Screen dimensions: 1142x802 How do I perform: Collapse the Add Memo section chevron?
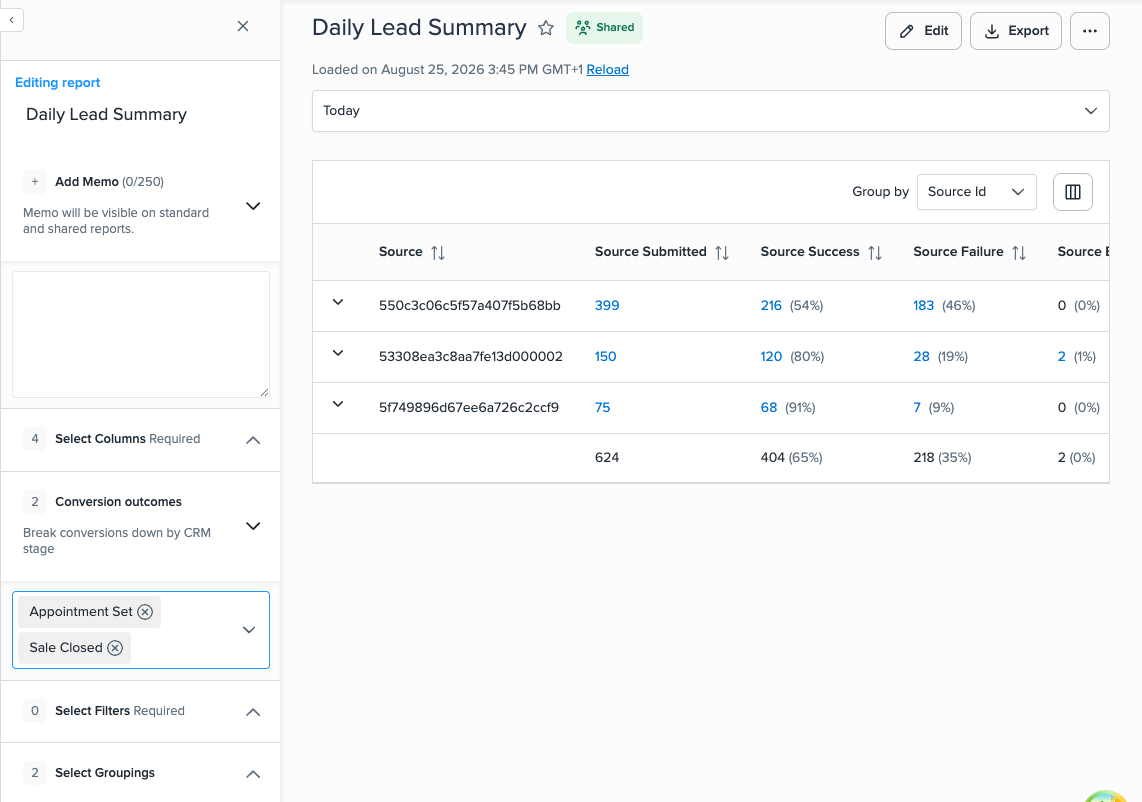[253, 206]
